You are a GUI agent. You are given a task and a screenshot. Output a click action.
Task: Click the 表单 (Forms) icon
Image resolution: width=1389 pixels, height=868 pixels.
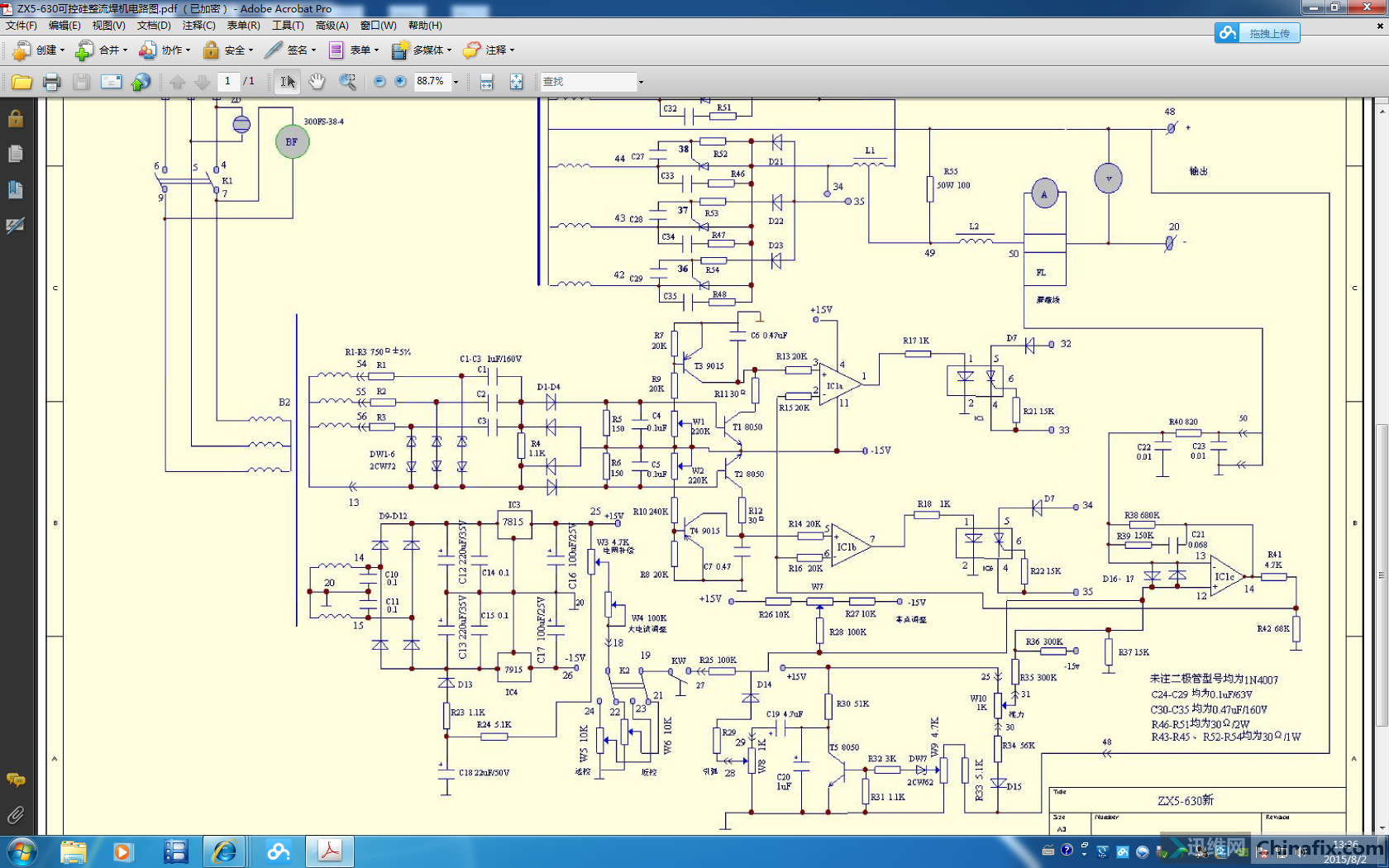point(336,50)
